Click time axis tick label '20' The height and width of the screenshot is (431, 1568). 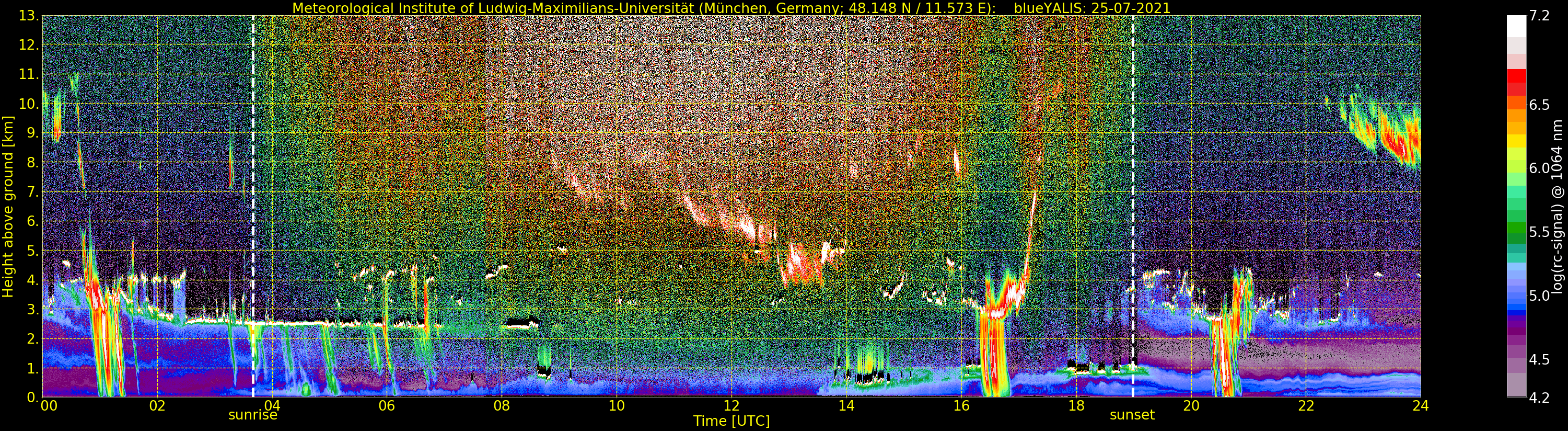tap(1191, 406)
